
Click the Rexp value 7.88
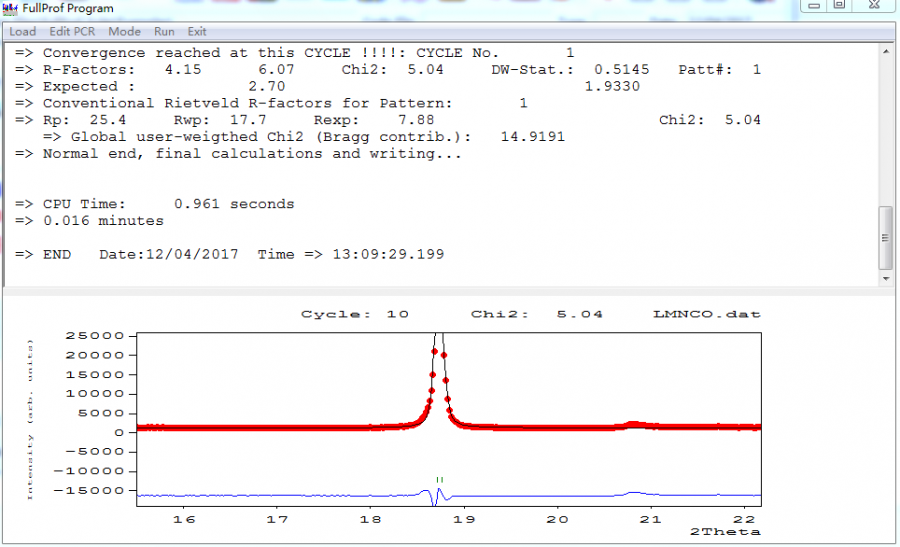416,120
